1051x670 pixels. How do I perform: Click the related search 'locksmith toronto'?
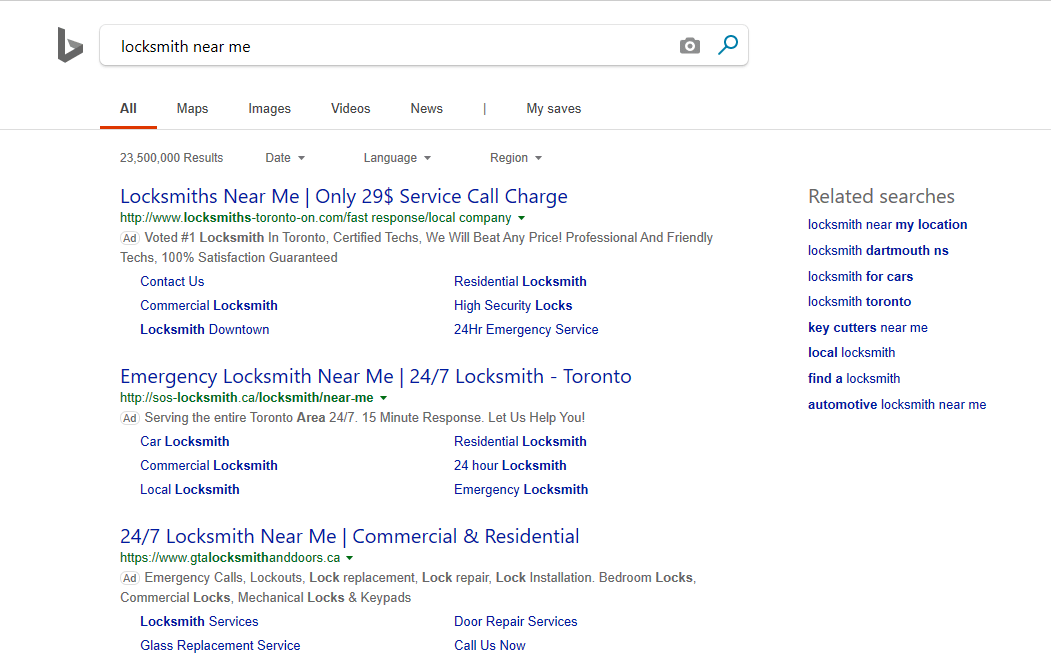tap(860, 301)
